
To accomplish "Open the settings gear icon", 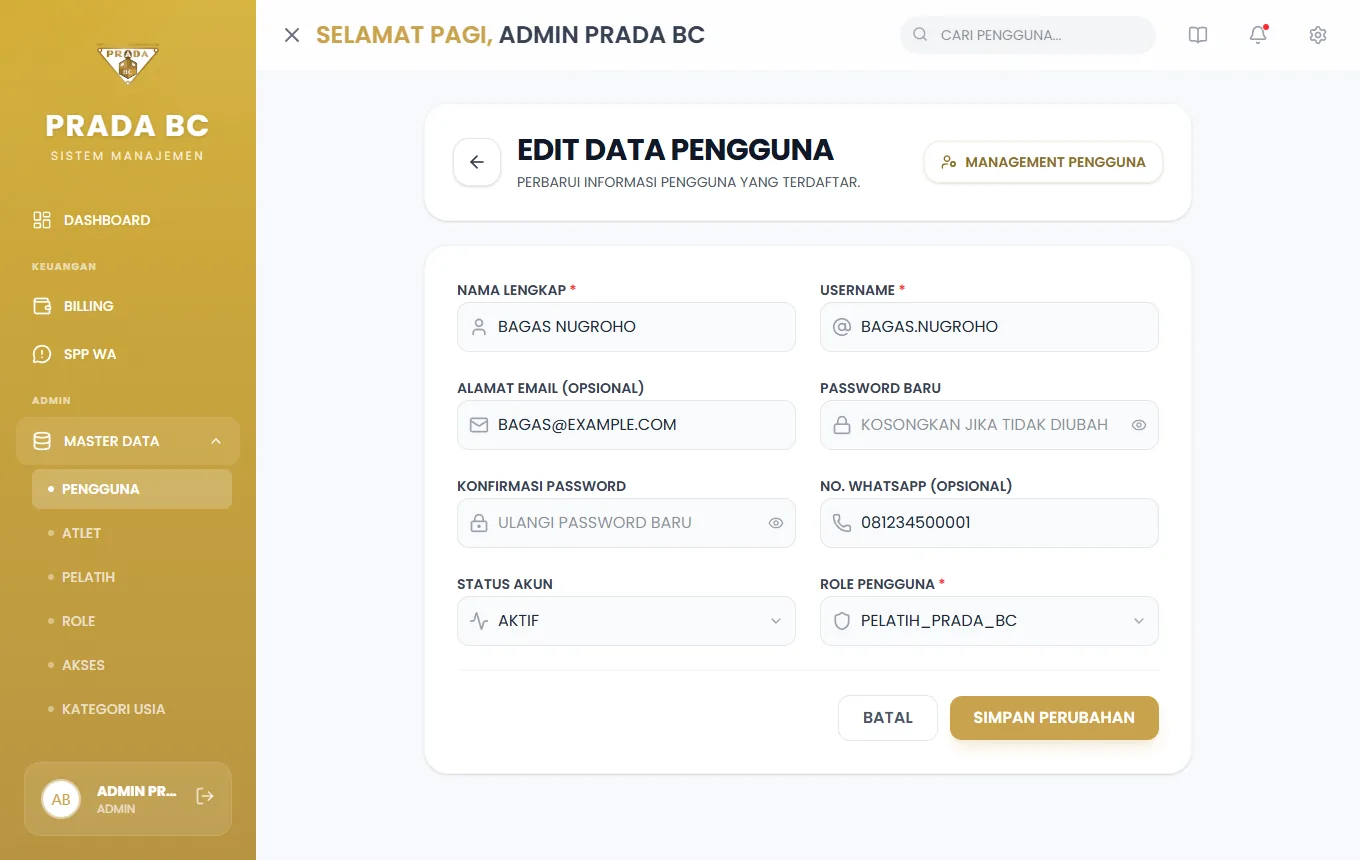I will (x=1318, y=35).
